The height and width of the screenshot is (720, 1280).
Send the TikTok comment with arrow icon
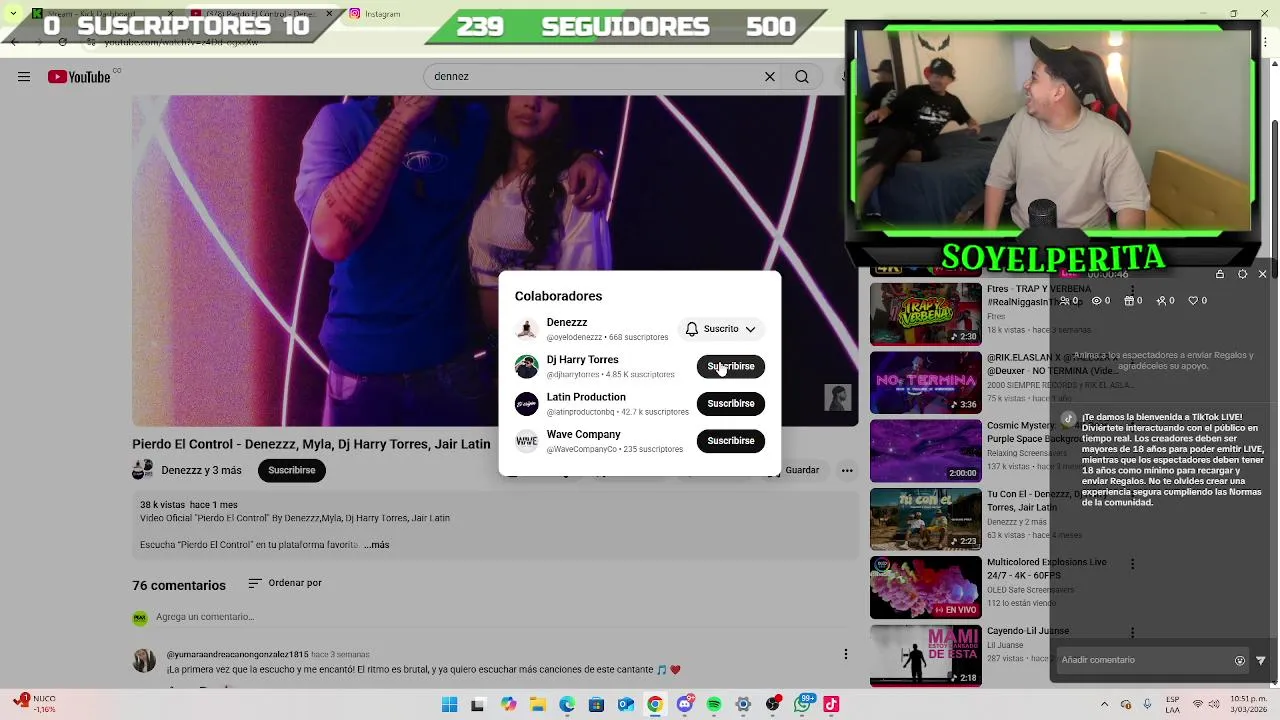pos(1260,660)
